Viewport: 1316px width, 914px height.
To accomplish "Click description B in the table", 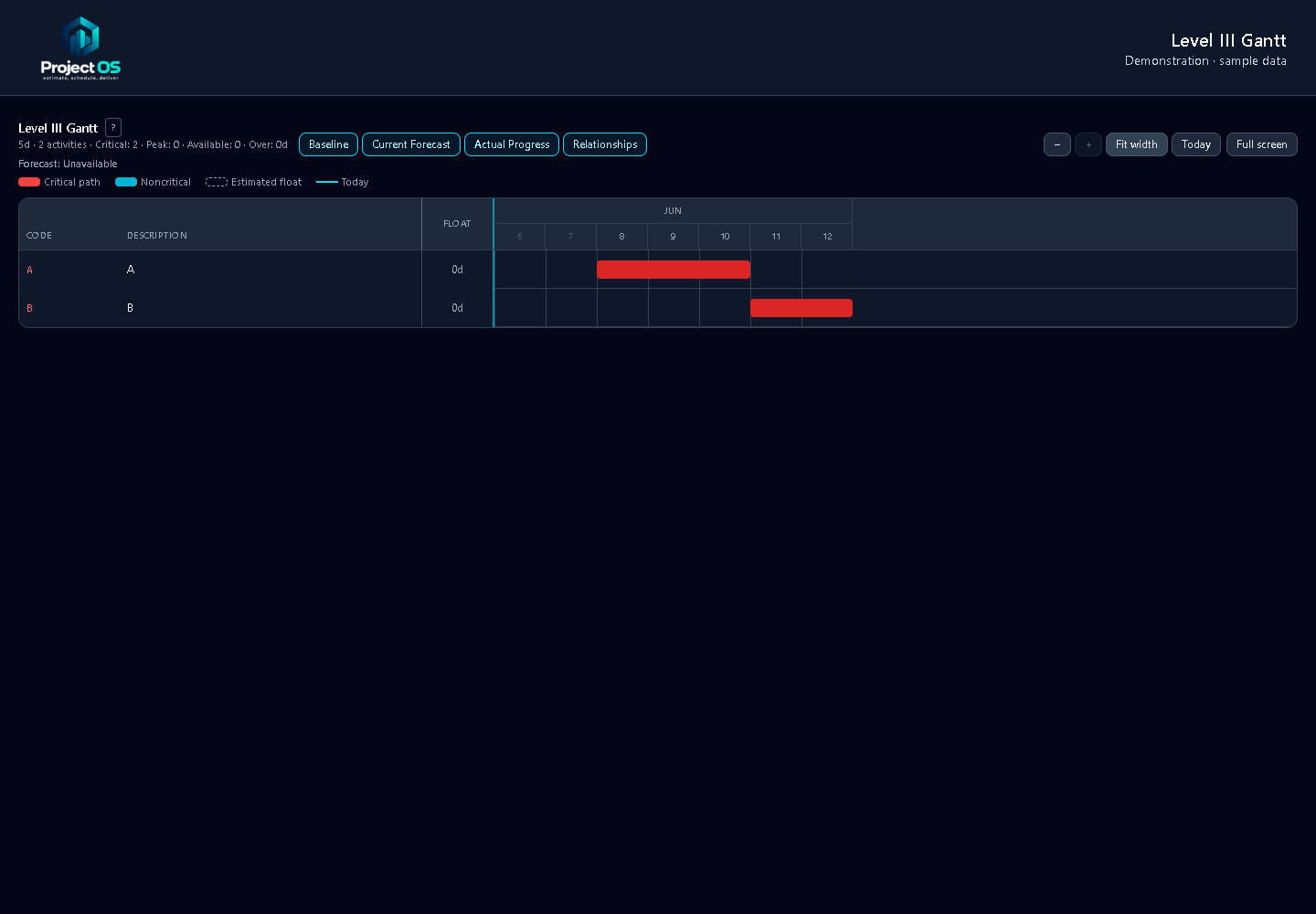I will tap(130, 308).
